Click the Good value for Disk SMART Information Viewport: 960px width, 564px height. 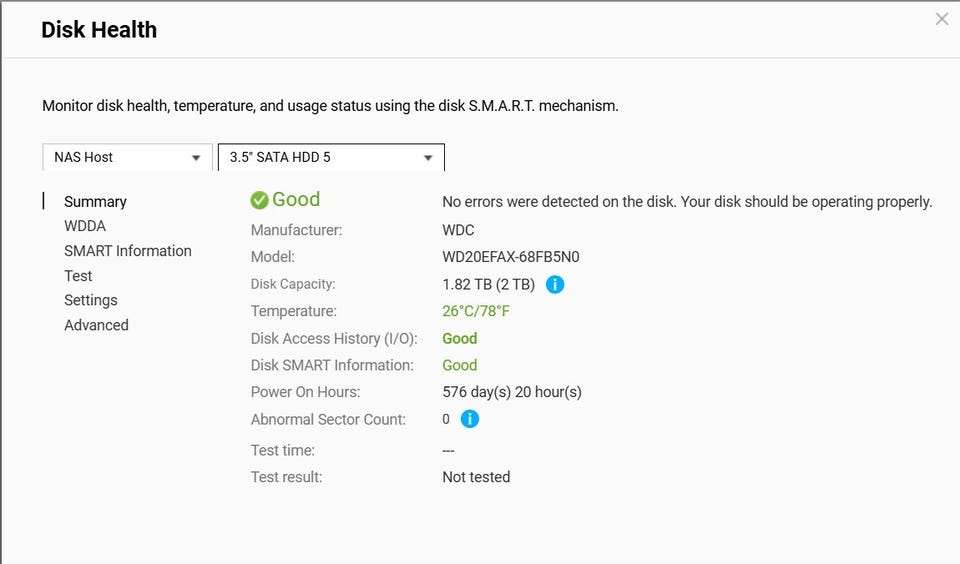tap(460, 366)
